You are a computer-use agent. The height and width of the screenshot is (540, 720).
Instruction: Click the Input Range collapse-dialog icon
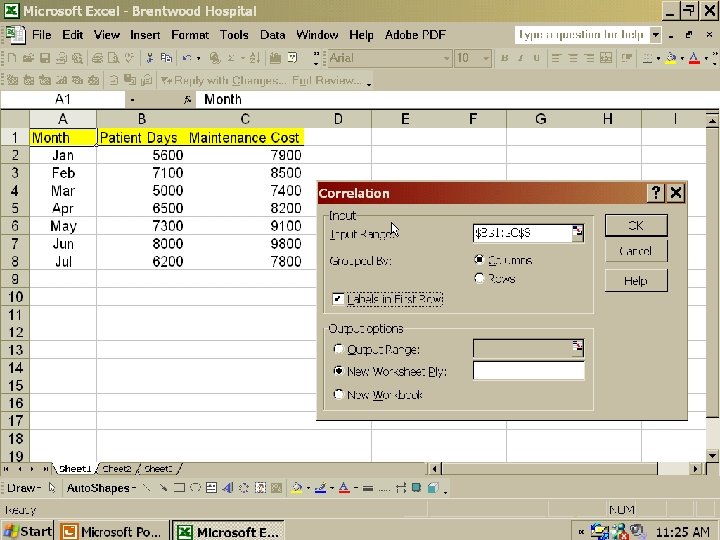578,232
